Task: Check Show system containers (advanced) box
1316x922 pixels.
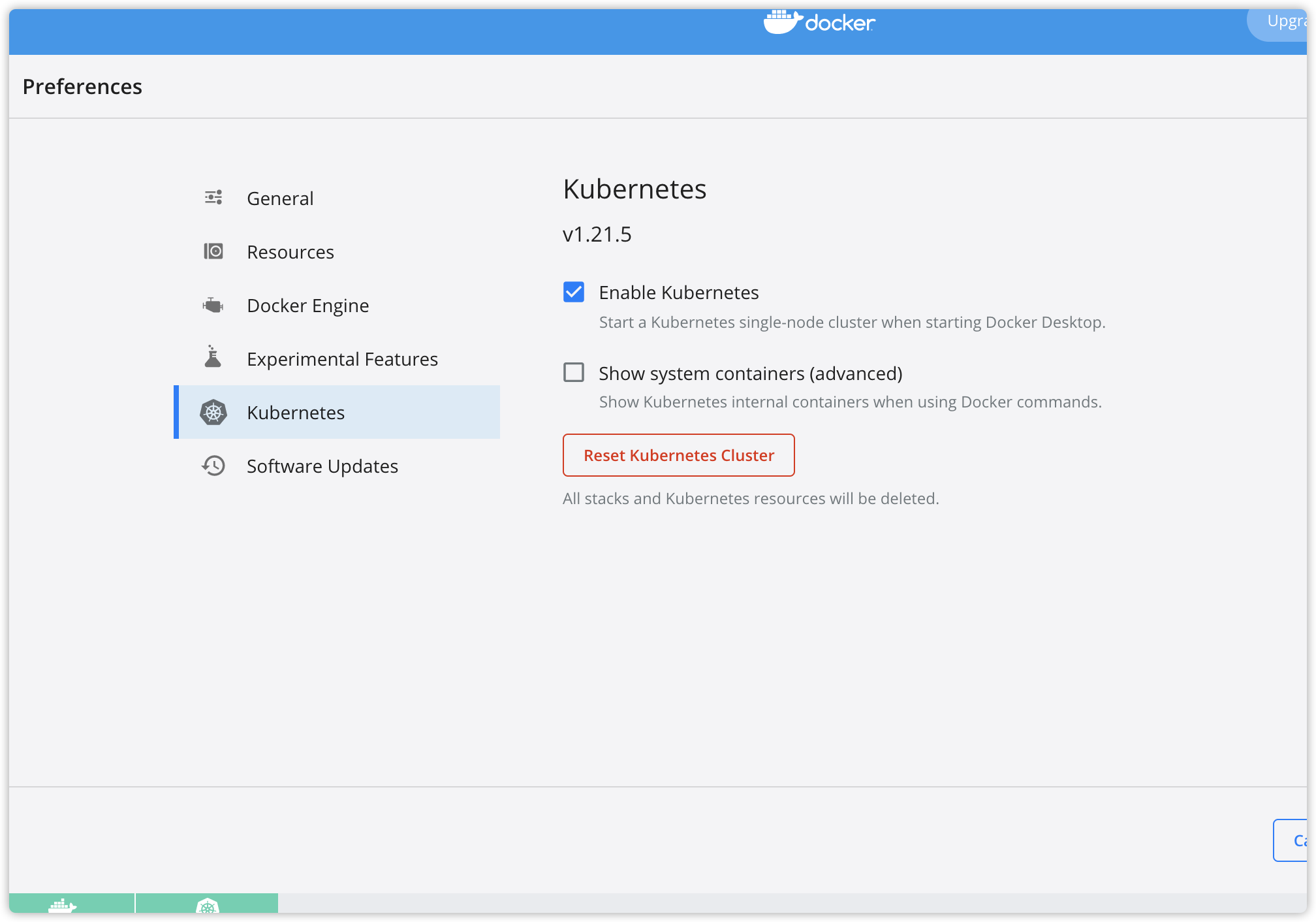Action: point(574,372)
